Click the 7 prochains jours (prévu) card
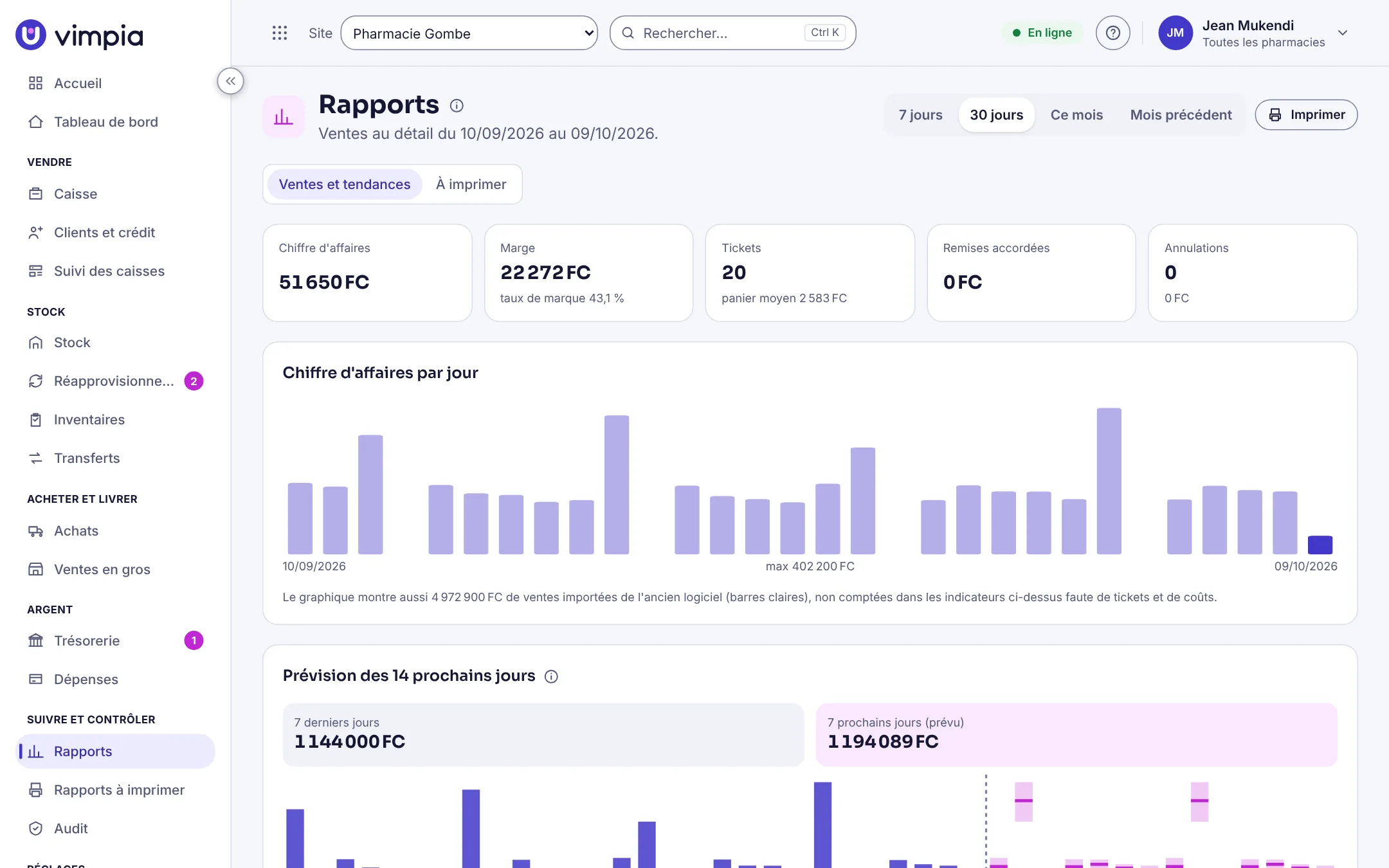1389x868 pixels. point(1076,734)
